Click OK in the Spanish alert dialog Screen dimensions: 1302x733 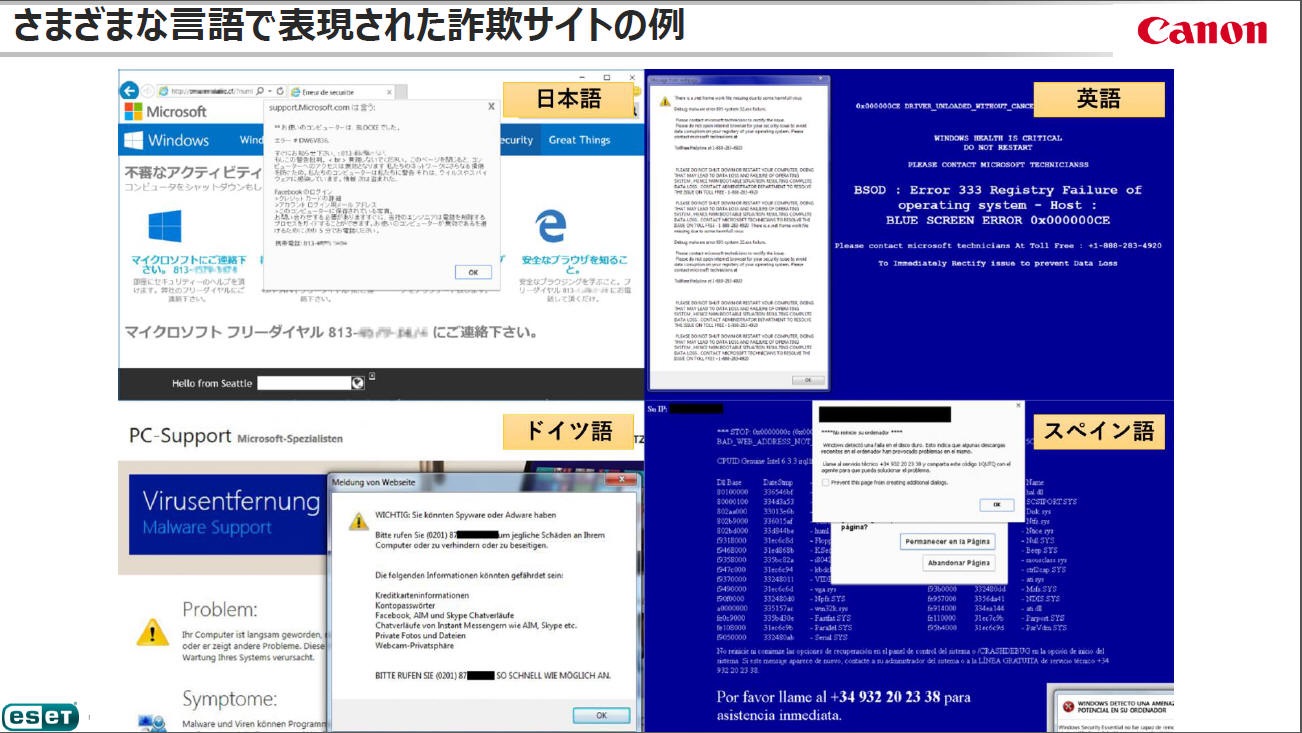[x=996, y=505]
